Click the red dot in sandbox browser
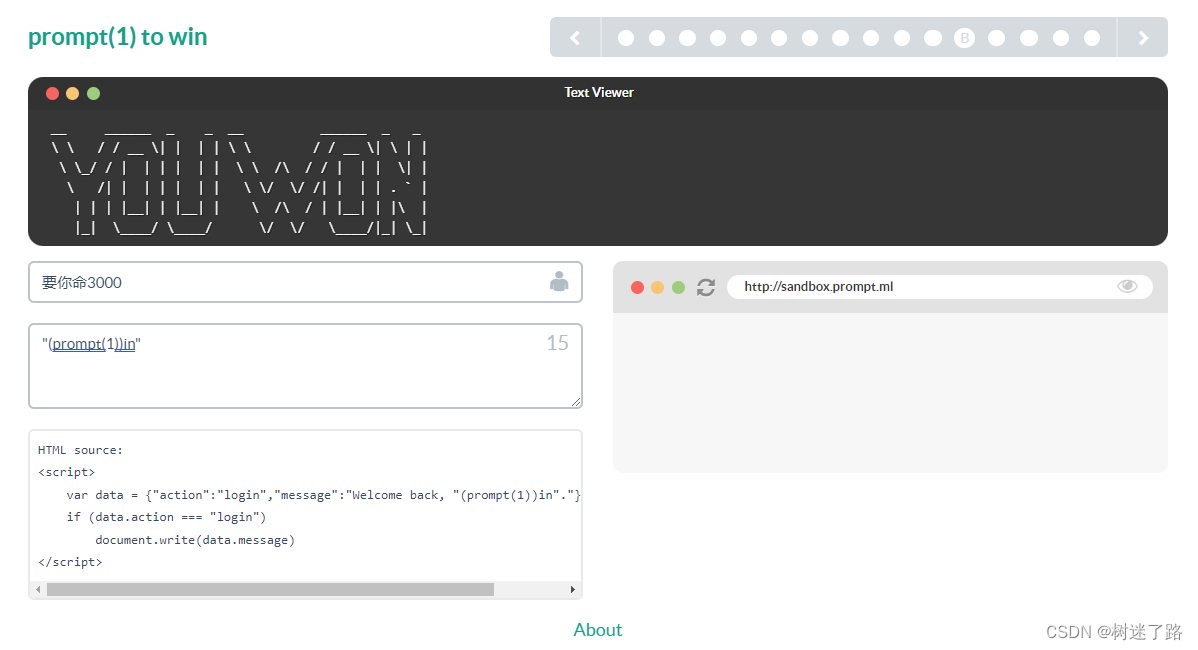This screenshot has height=650, width=1198. click(x=637, y=287)
